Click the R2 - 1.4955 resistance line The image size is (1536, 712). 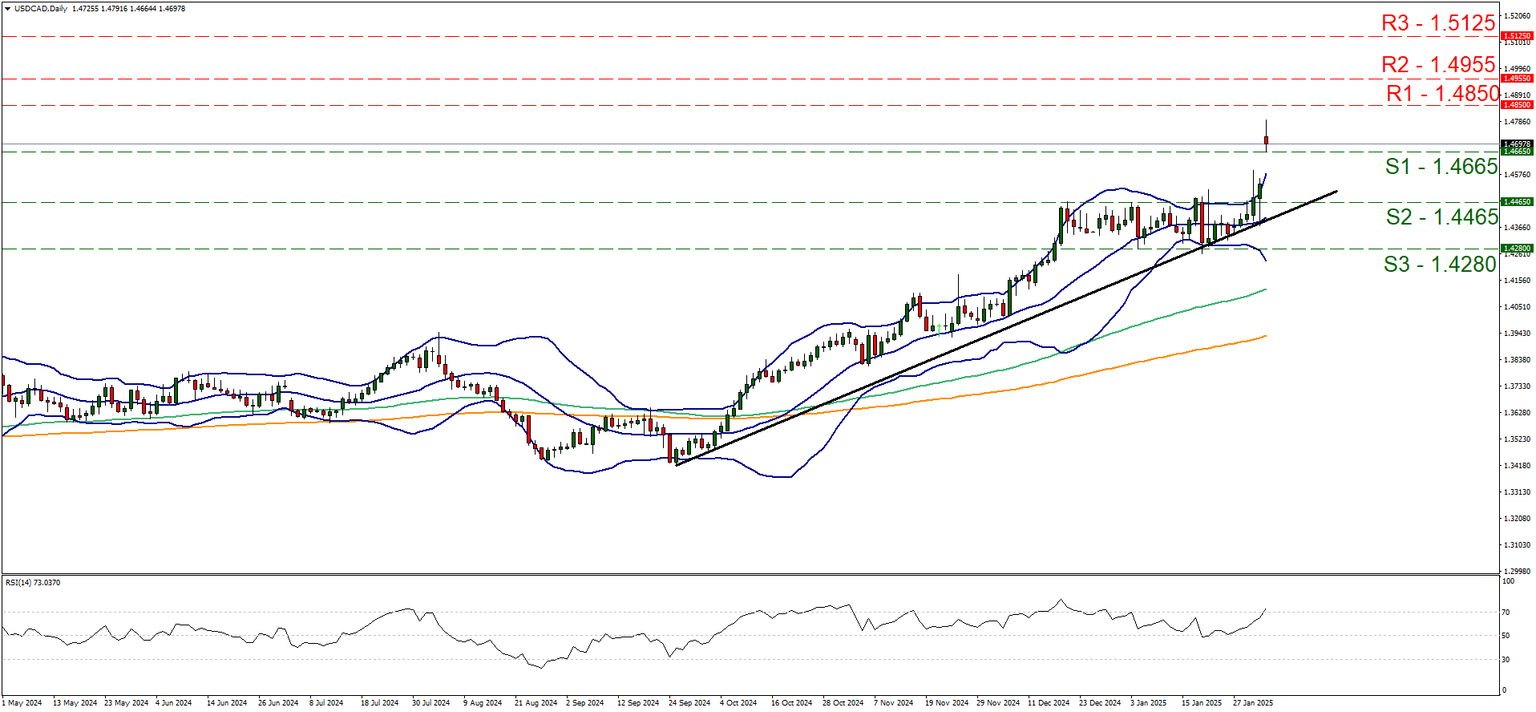pyautogui.click(x=700, y=78)
